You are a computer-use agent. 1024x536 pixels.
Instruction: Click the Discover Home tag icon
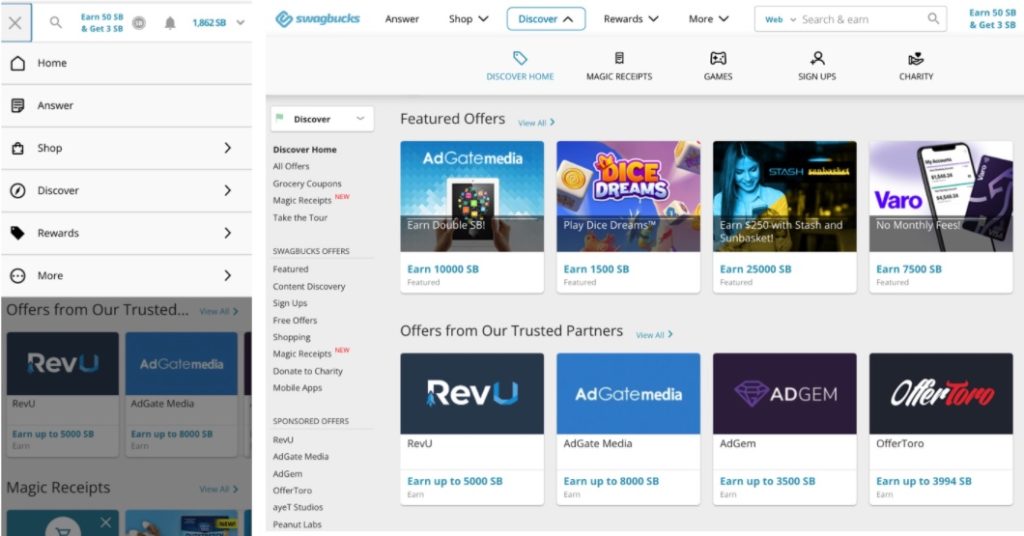520,59
